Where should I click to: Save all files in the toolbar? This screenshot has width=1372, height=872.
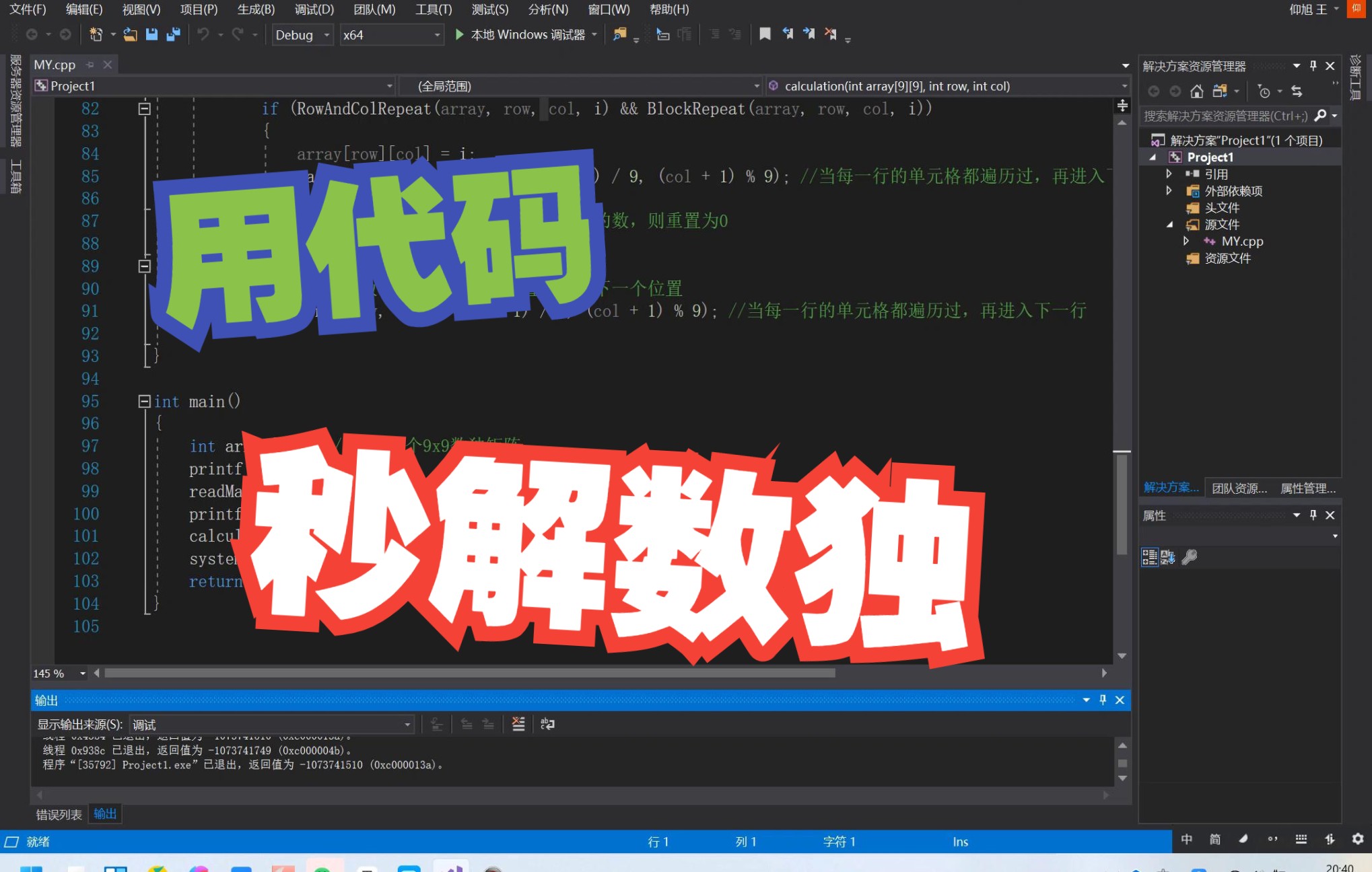173,34
